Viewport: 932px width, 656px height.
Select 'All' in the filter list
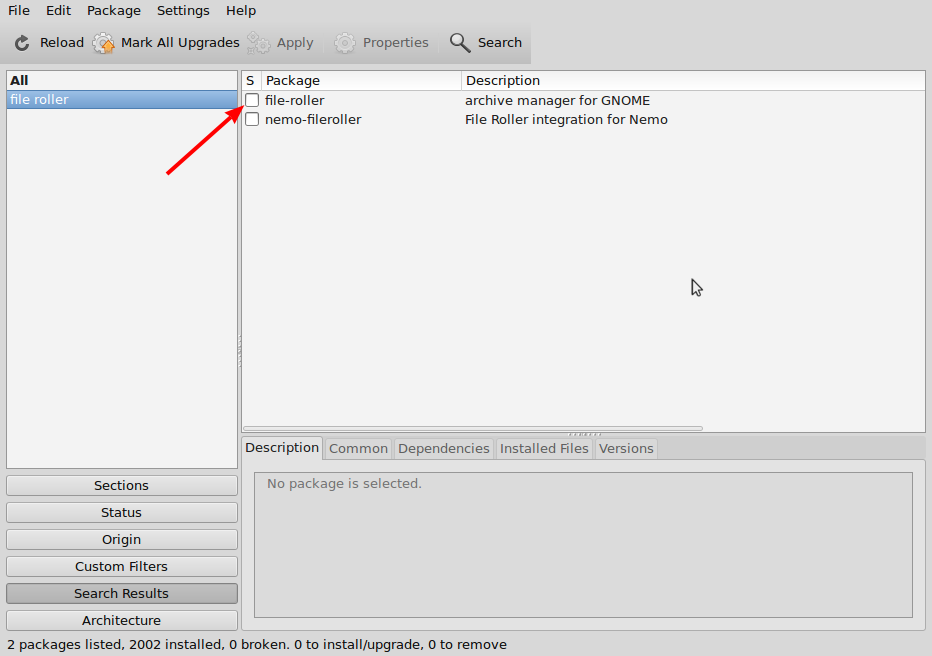(x=122, y=80)
